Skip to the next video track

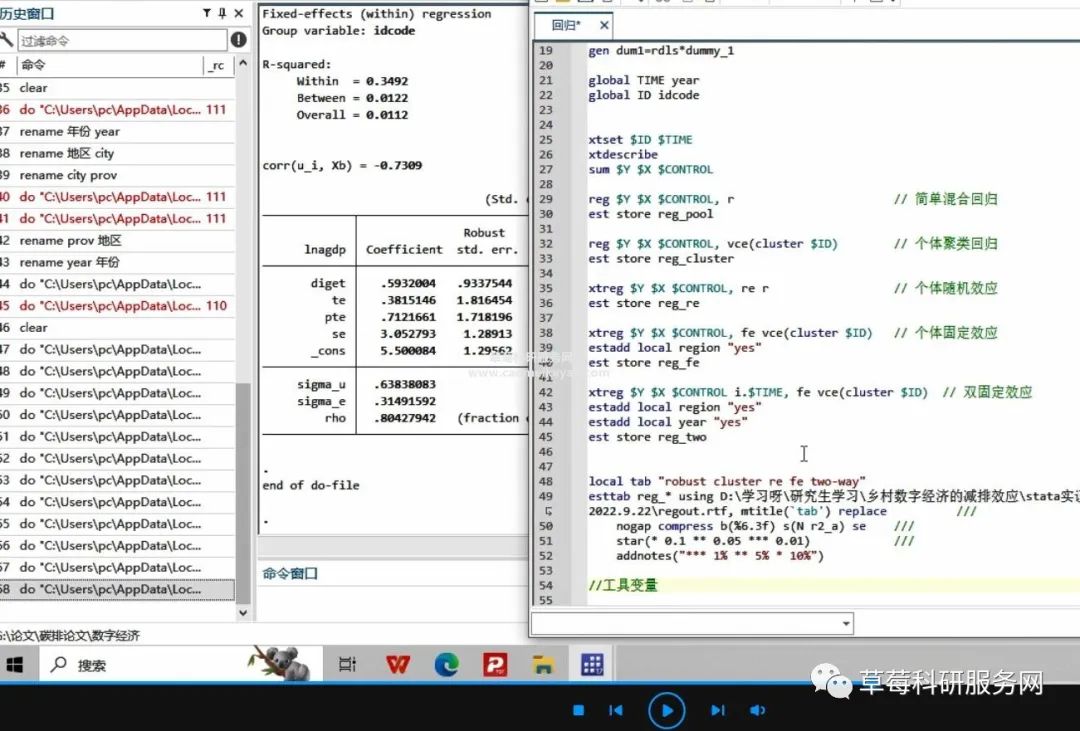coord(718,710)
